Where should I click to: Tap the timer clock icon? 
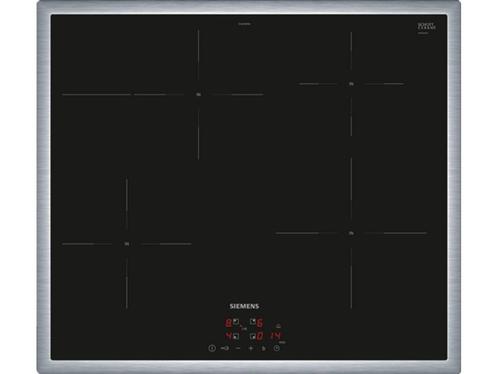tap(277, 348)
